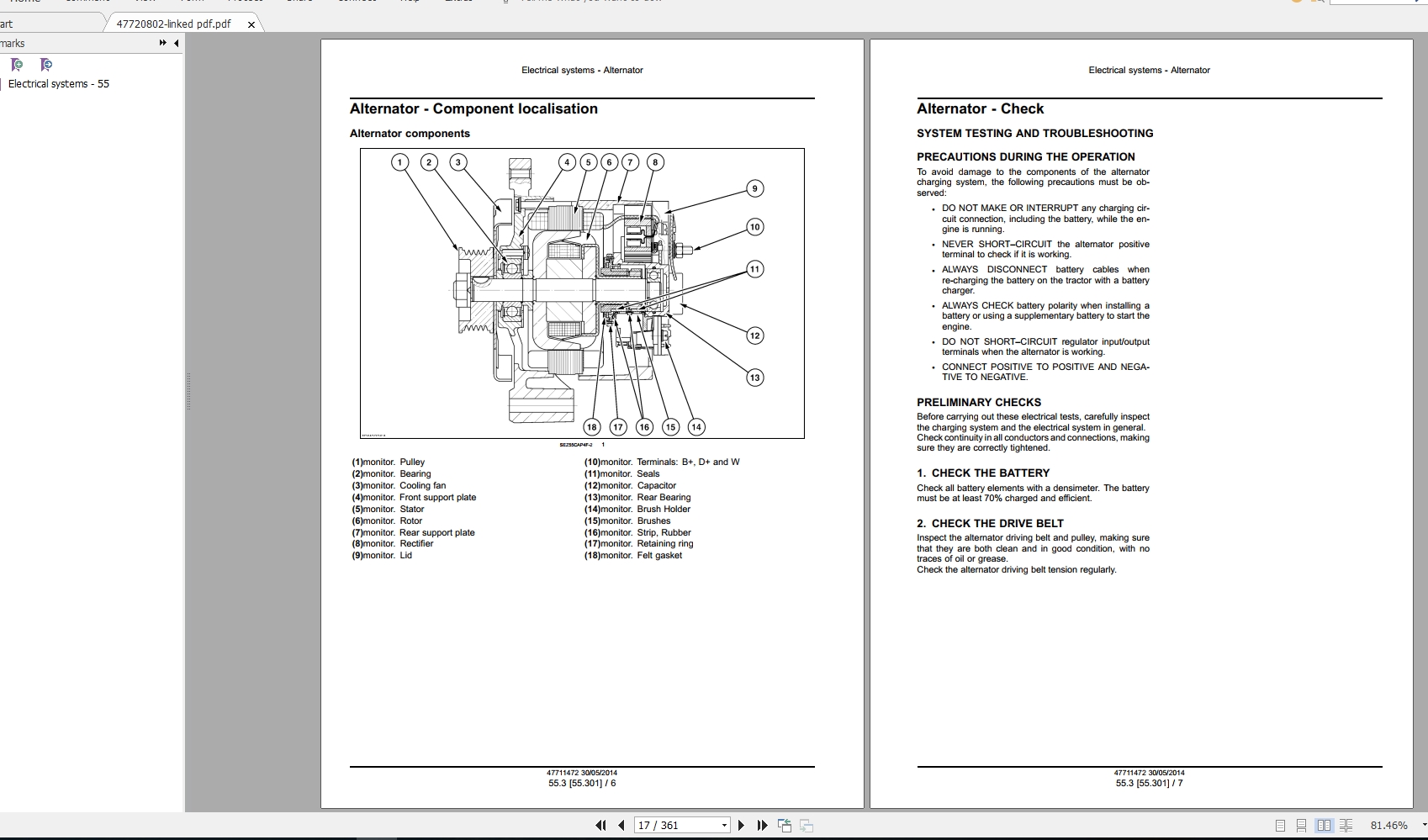Viewport: 1428px width, 840px height.
Task: Click the go-to-bookmark arrow icon
Action: tap(46, 65)
